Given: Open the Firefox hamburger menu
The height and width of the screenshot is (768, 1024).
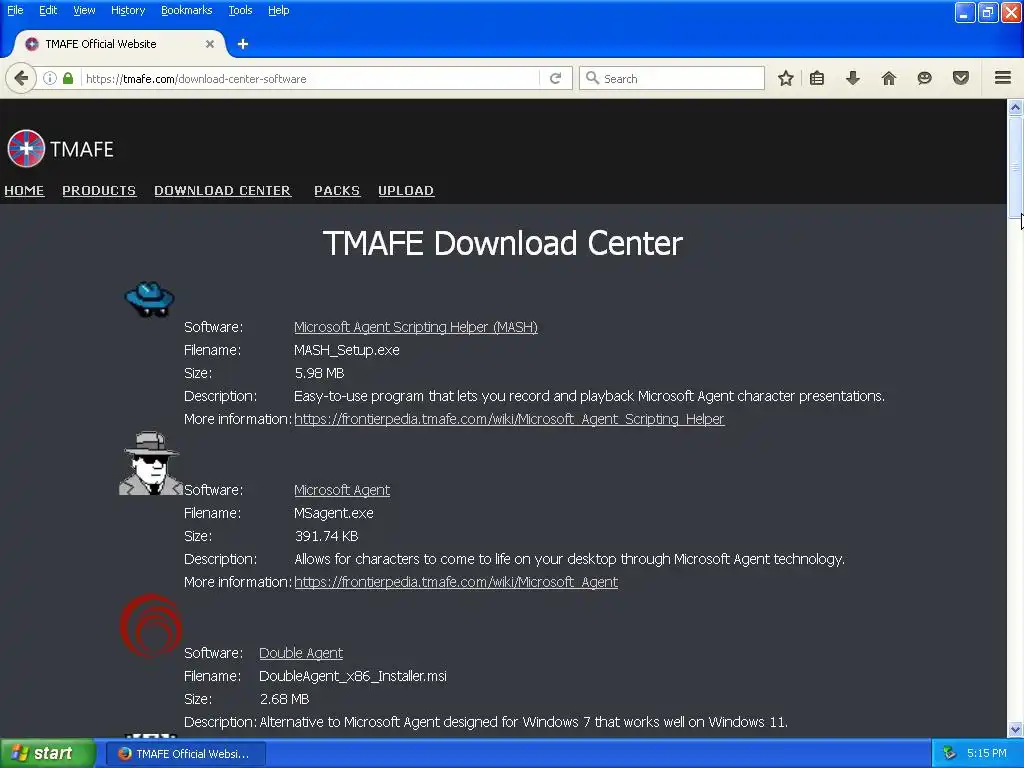Looking at the screenshot, I should [x=1003, y=78].
